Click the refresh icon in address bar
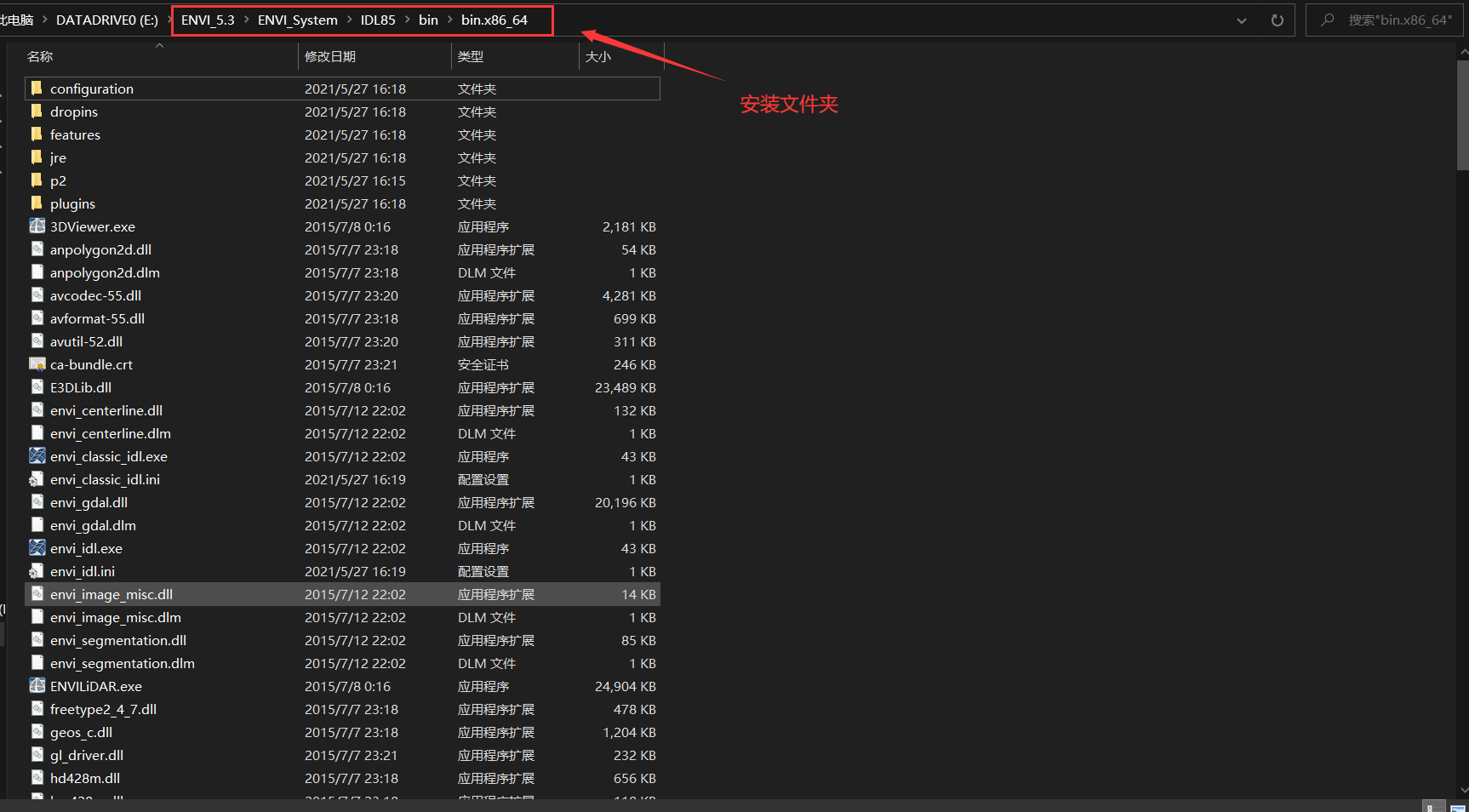This screenshot has width=1469, height=812. point(1276,20)
